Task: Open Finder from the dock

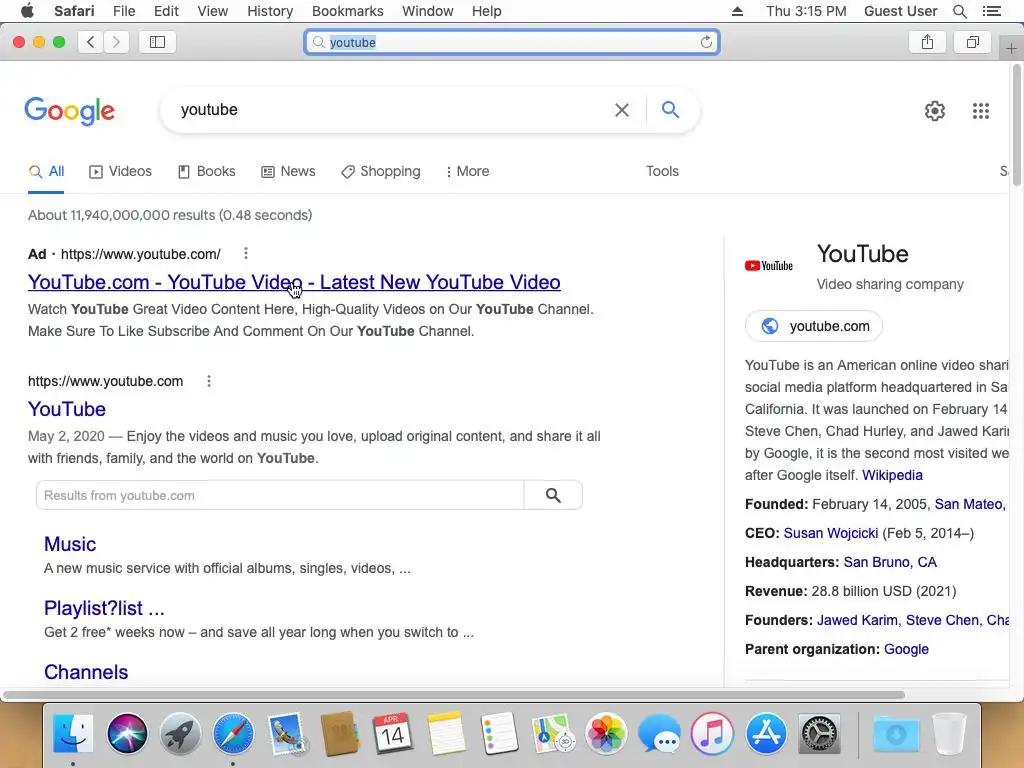Action: tap(73, 733)
